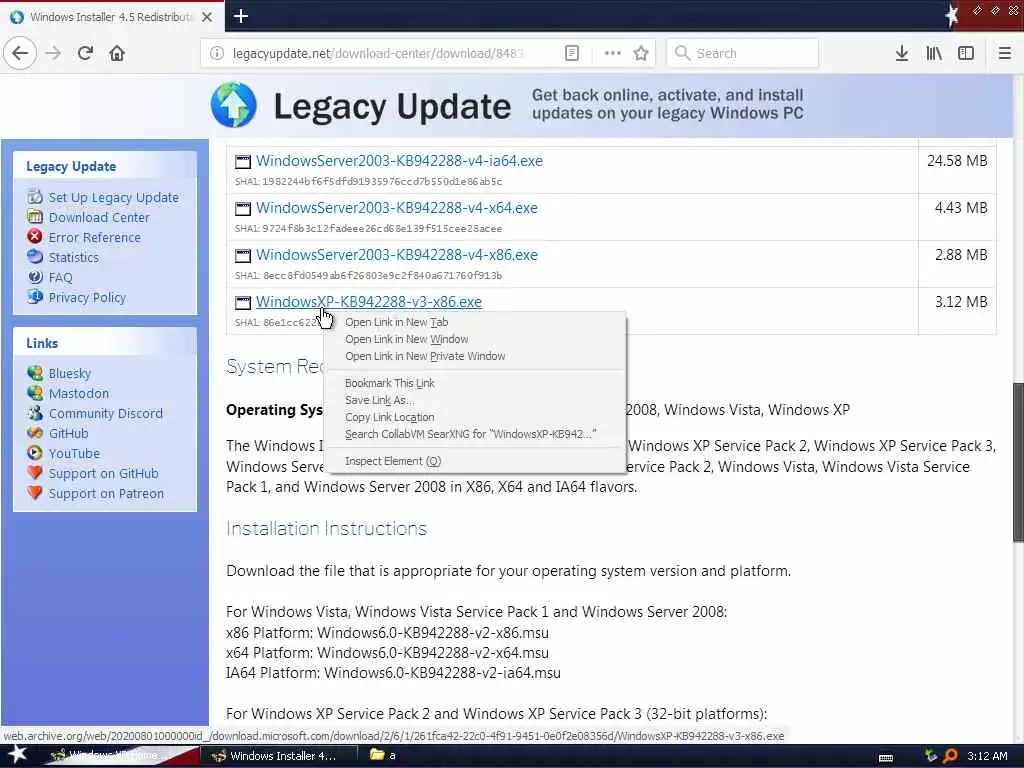
Task: Choose Open Link in New Private Window
Action: coord(425,356)
